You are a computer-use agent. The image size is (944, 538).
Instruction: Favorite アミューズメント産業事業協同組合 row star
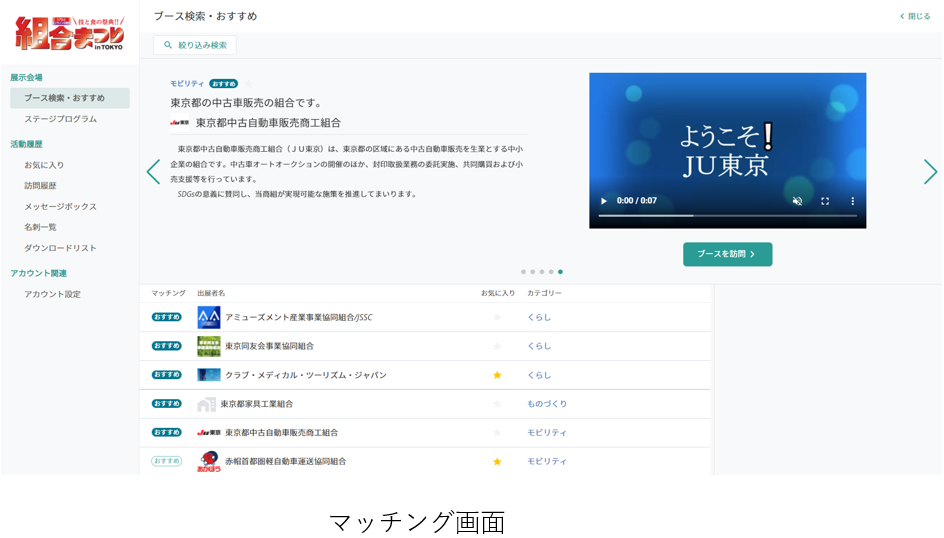[x=497, y=317]
